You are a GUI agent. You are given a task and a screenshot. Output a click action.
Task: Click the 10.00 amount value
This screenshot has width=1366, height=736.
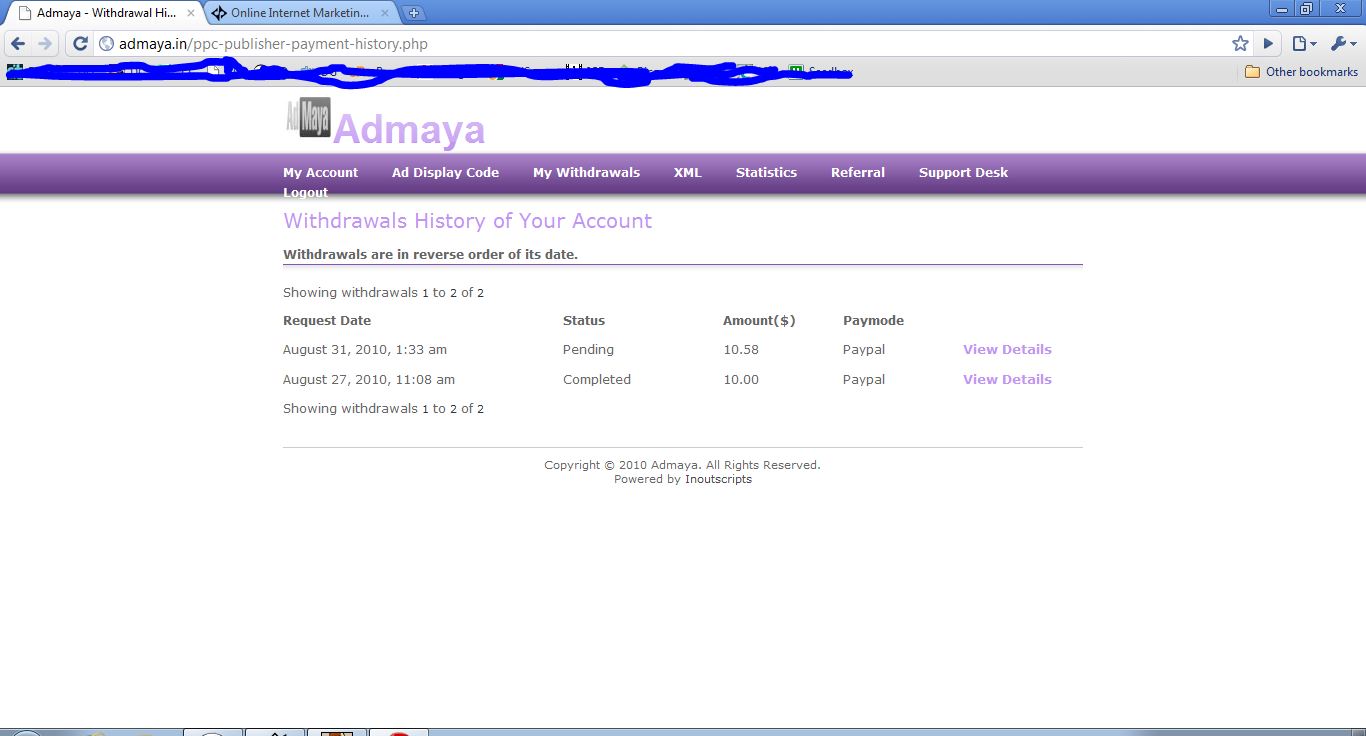pyautogui.click(x=741, y=379)
